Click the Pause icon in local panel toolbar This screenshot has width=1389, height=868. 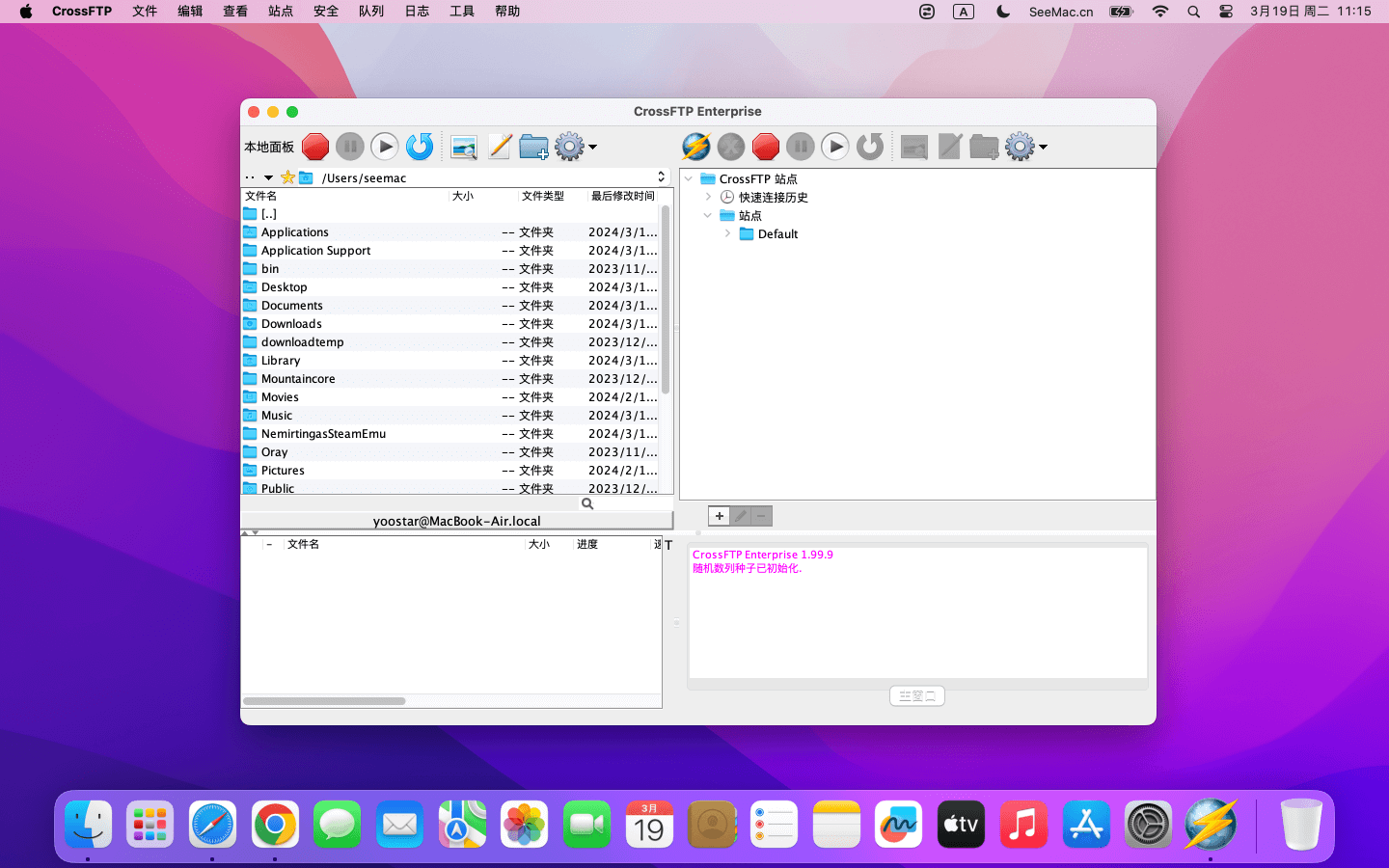(x=350, y=147)
